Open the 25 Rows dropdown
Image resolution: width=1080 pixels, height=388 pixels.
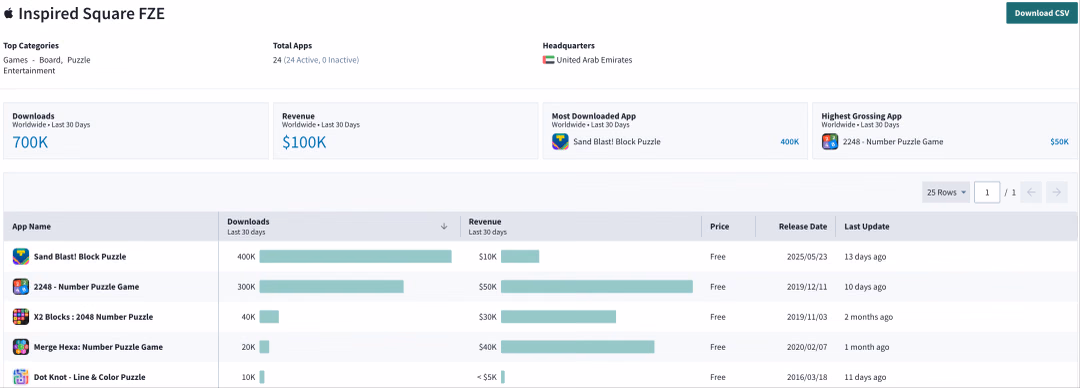pos(946,192)
